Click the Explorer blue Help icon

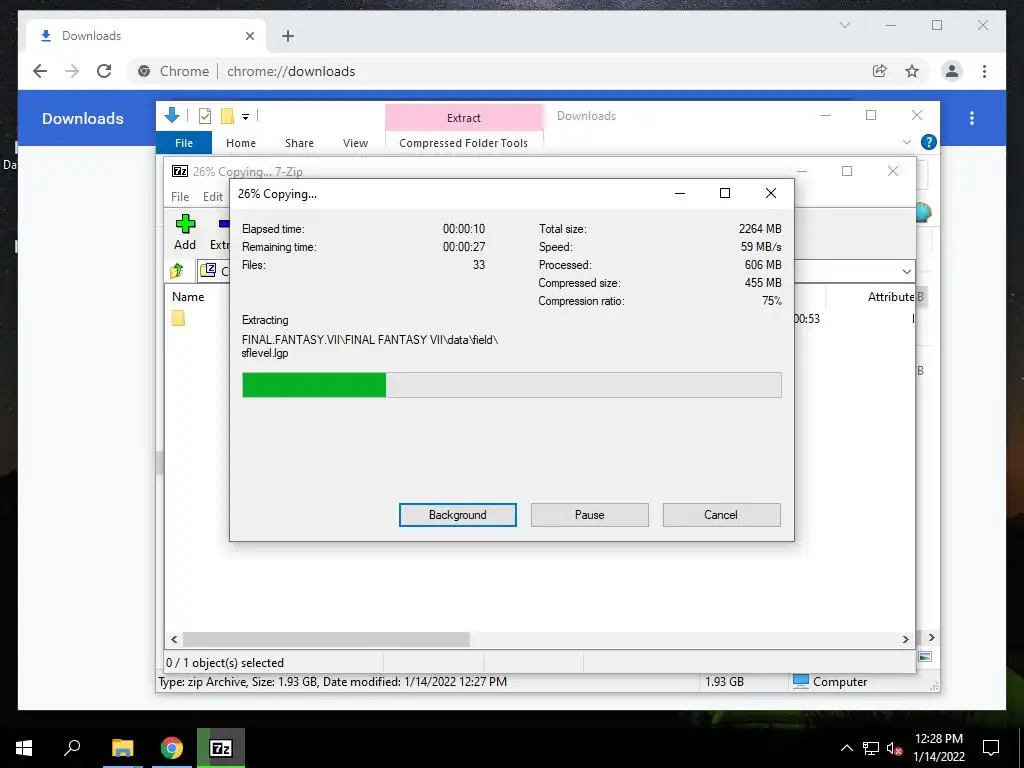pos(928,142)
